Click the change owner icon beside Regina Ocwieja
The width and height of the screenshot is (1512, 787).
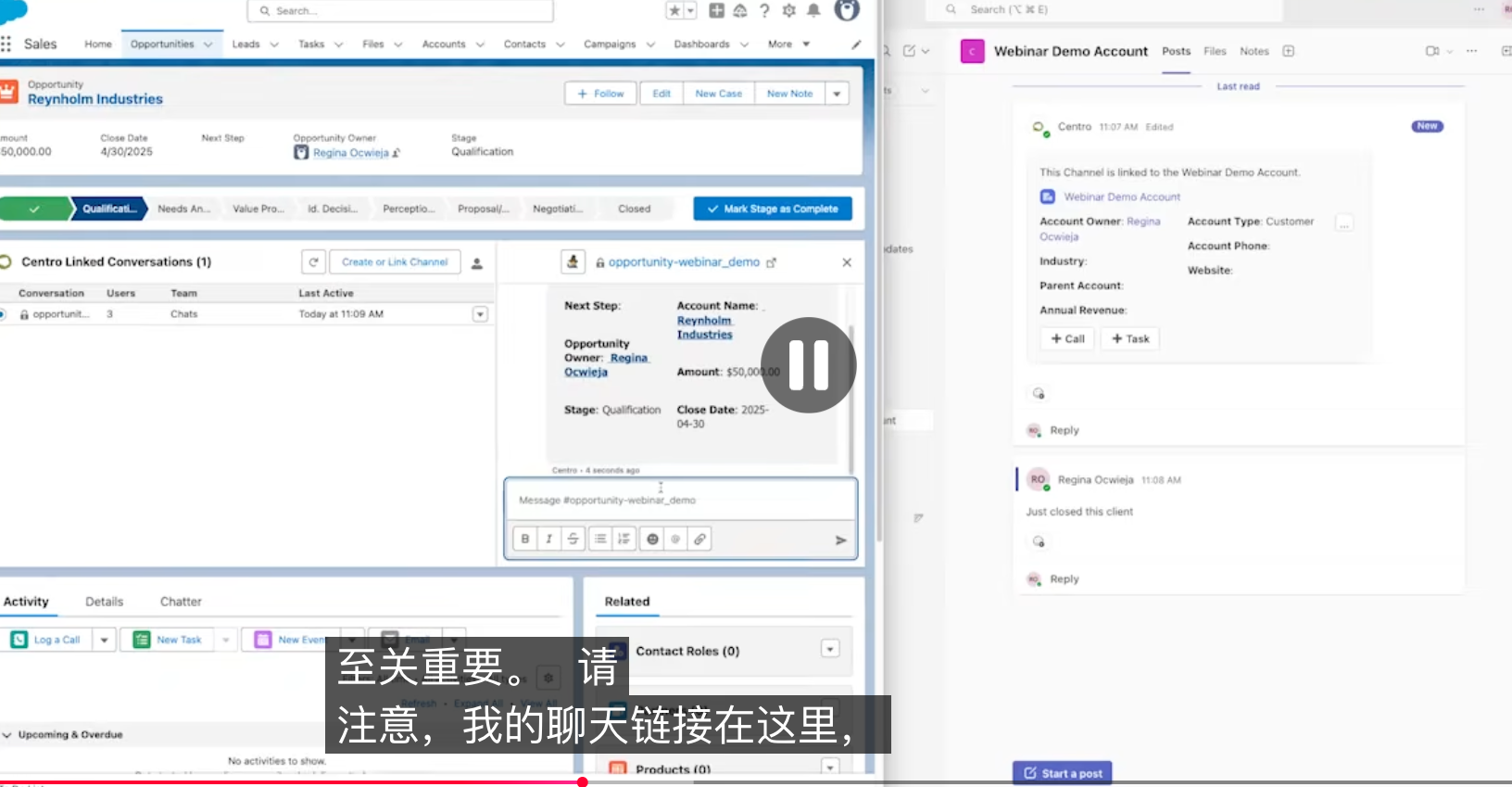click(x=397, y=153)
